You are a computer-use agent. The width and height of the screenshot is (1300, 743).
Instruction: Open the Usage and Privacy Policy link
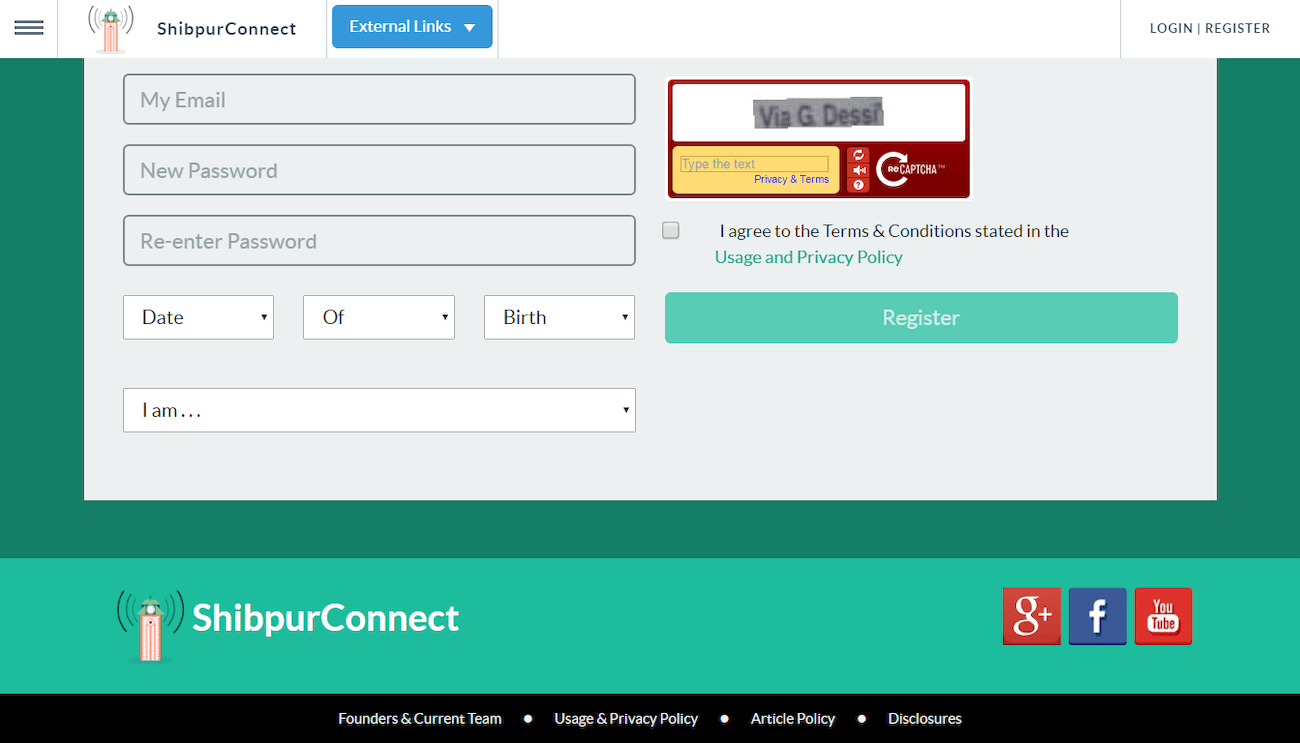[x=808, y=257]
